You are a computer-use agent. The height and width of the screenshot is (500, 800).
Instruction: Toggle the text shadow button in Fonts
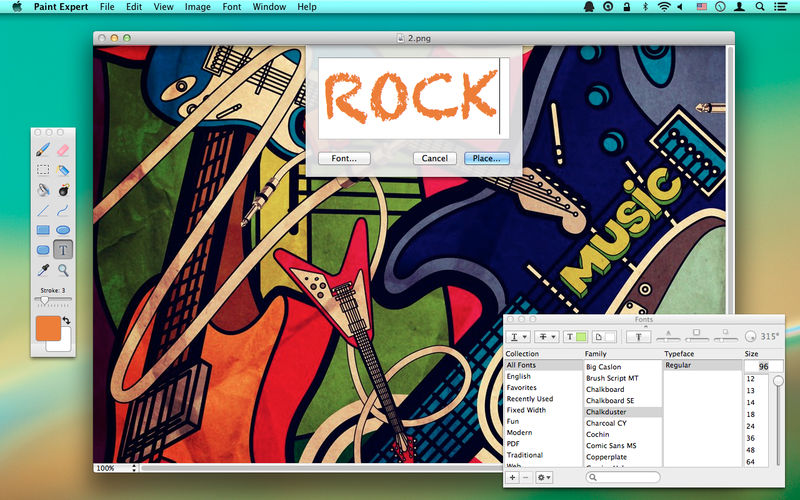[x=638, y=337]
